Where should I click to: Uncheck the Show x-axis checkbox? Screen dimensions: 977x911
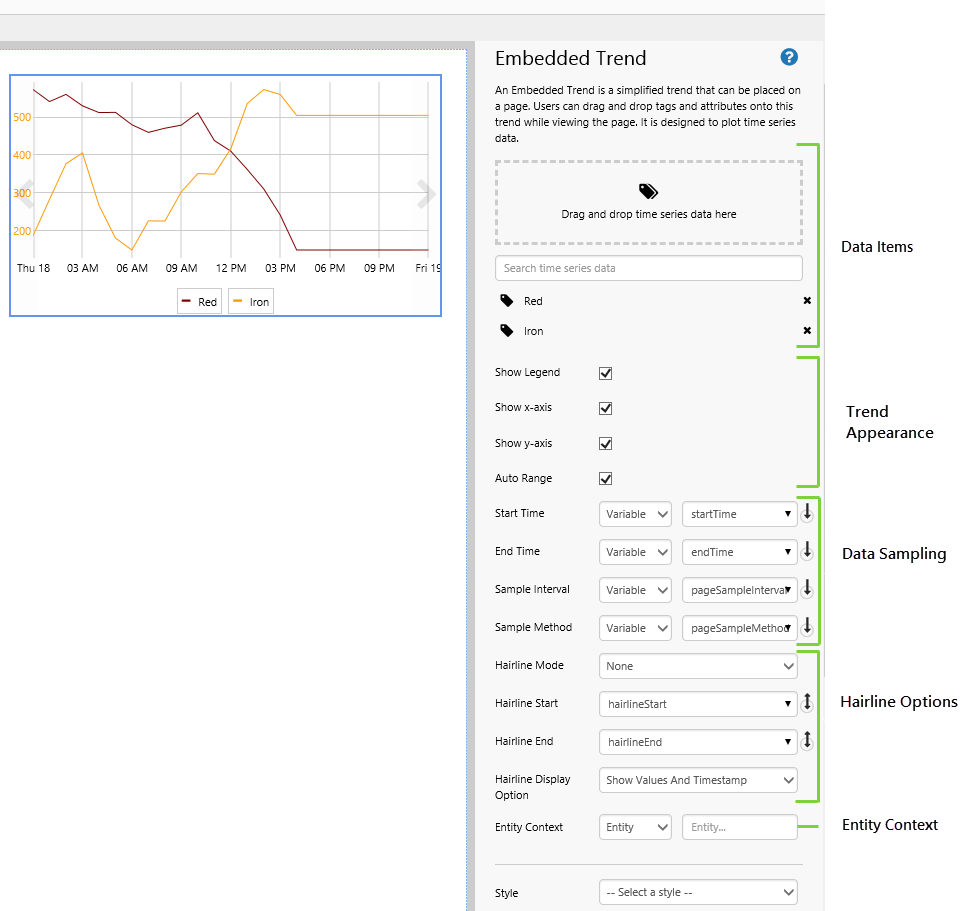[x=605, y=408]
